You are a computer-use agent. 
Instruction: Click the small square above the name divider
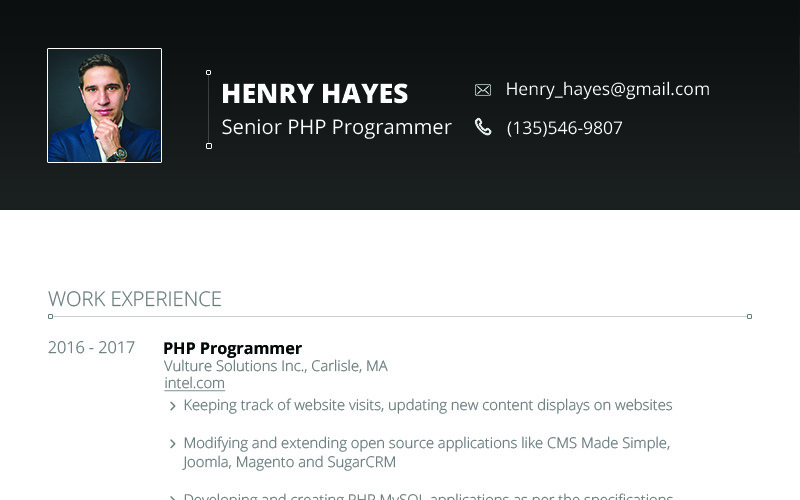tap(208, 73)
